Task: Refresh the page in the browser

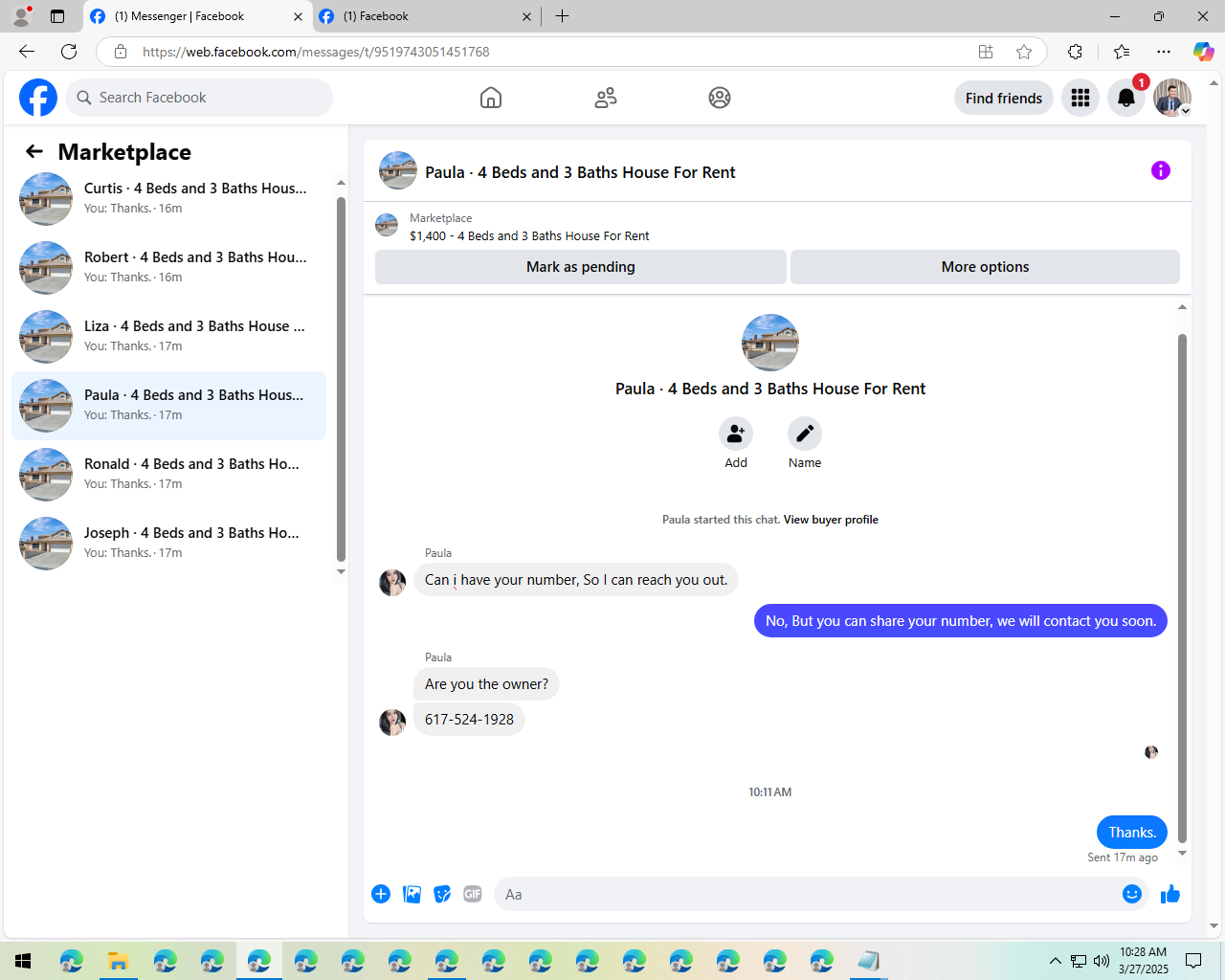Action: tap(69, 52)
